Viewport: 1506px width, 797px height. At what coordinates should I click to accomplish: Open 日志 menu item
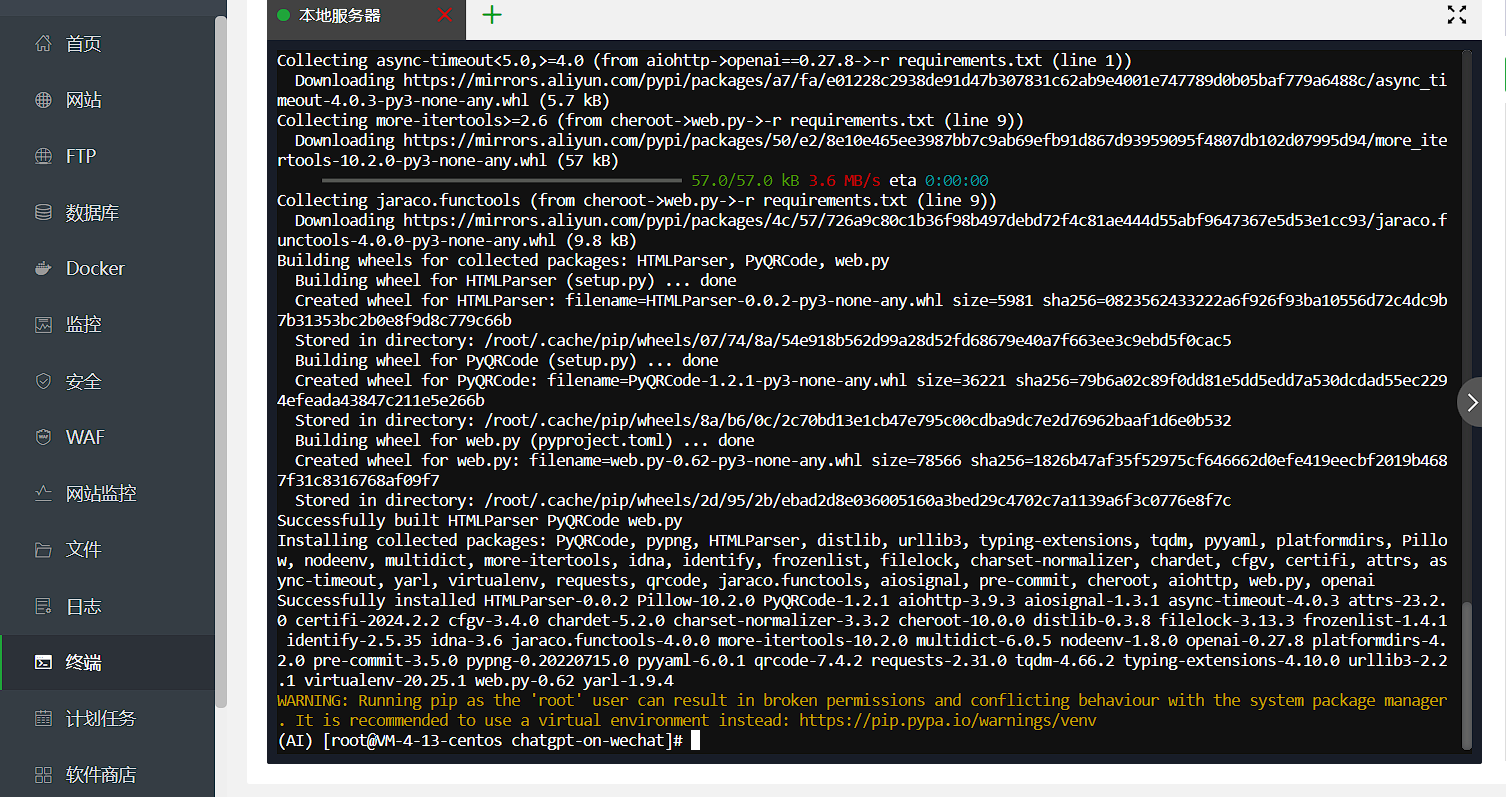pyautogui.click(x=107, y=606)
